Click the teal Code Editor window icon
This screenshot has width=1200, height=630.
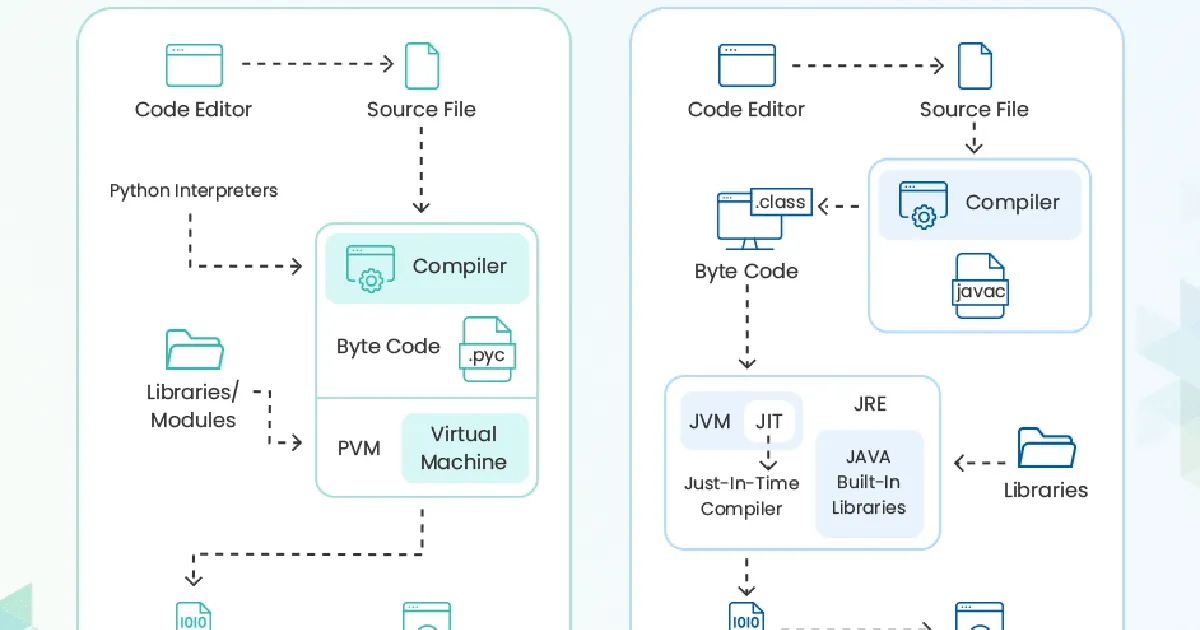(194, 65)
